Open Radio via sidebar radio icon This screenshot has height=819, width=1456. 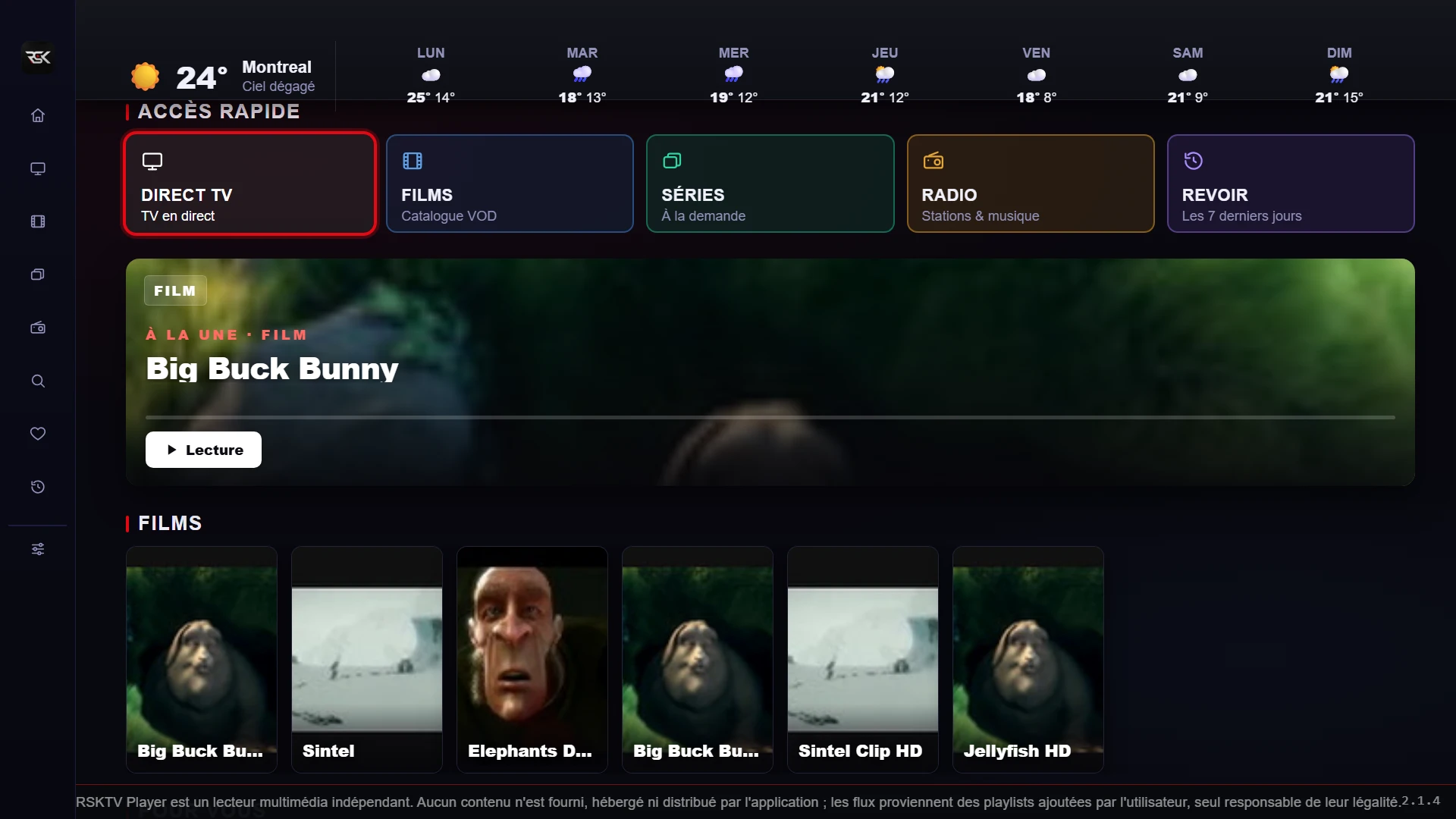coord(38,328)
